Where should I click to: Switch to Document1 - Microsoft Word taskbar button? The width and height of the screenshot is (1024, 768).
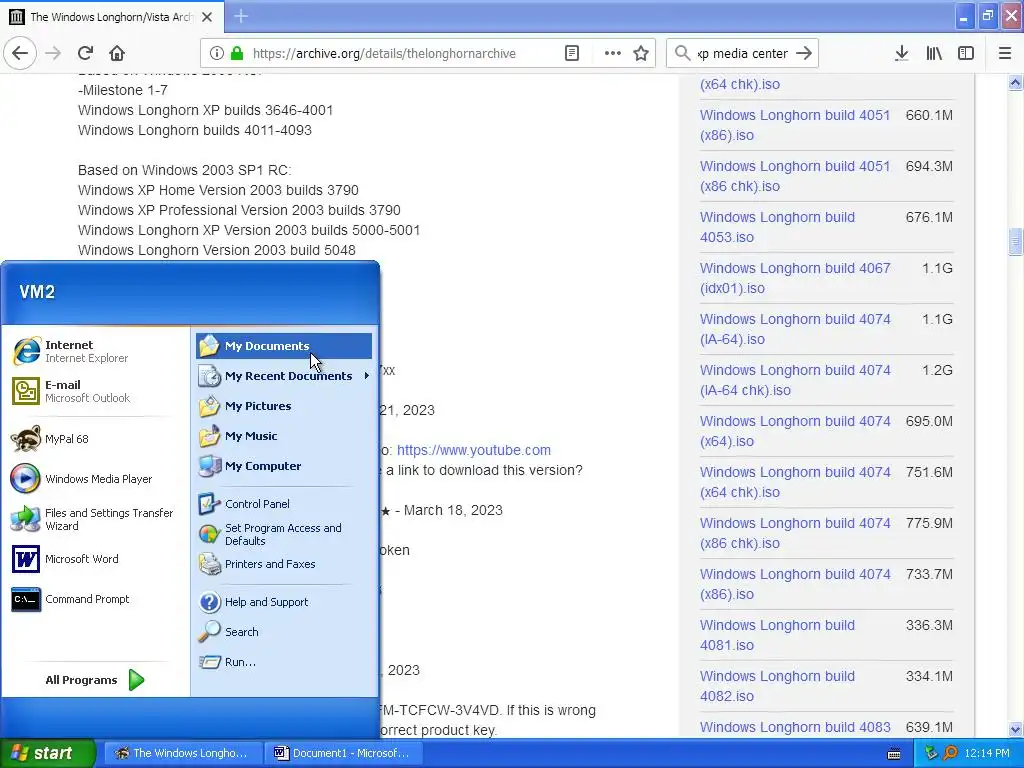pyautogui.click(x=344, y=754)
